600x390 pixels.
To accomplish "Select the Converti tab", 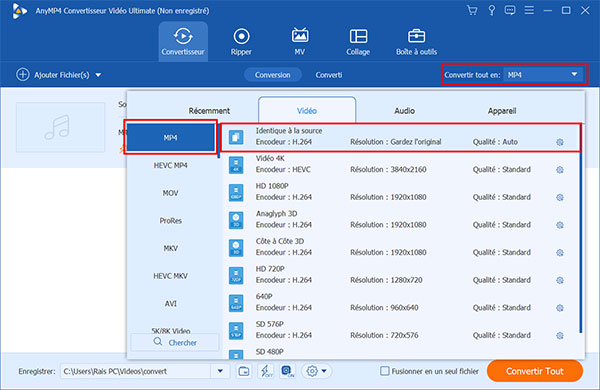I will (329, 75).
